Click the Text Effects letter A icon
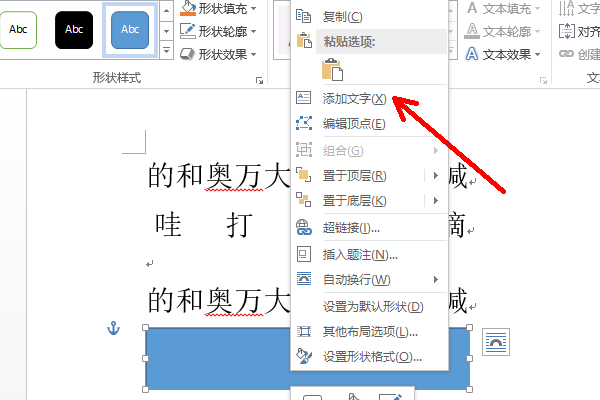 coord(472,54)
